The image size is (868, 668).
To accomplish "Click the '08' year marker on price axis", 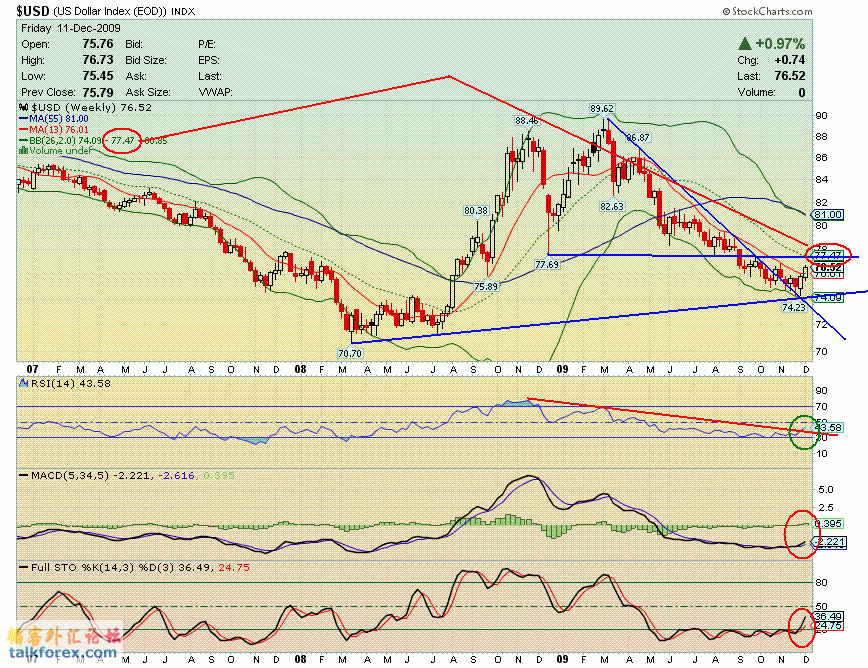I will point(300,369).
